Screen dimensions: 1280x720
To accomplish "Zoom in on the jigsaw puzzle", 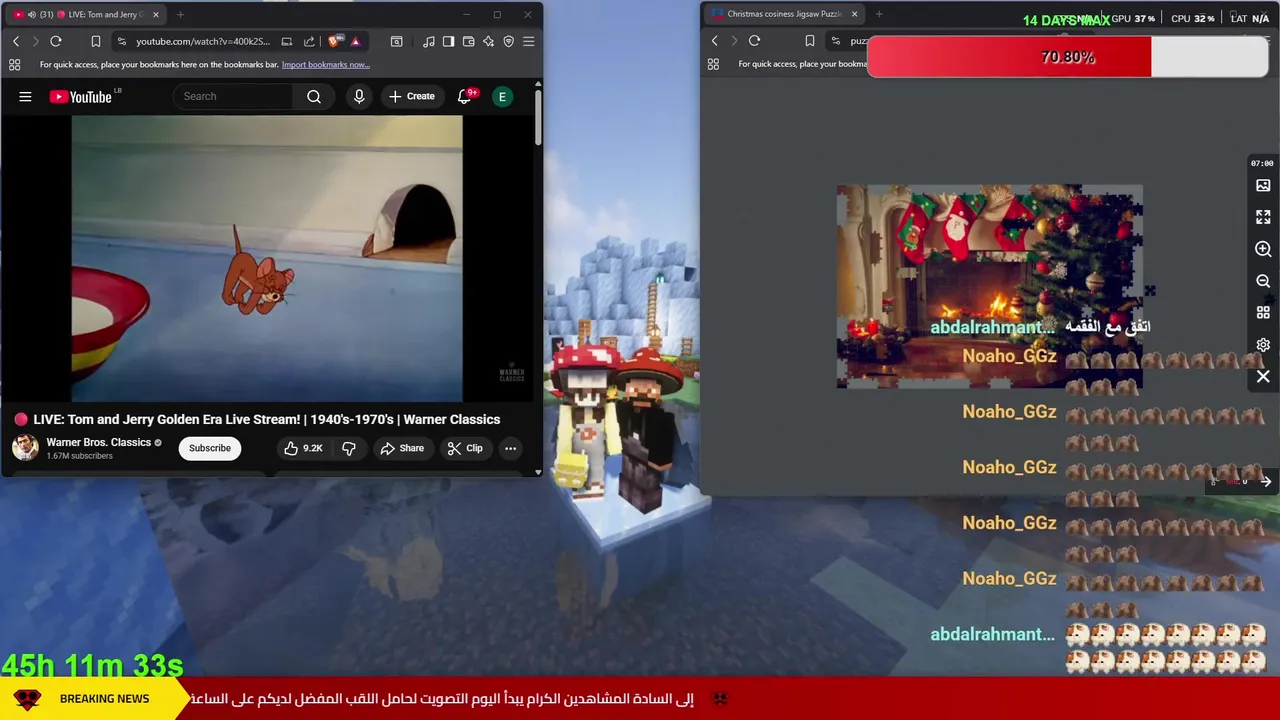I will (1263, 249).
